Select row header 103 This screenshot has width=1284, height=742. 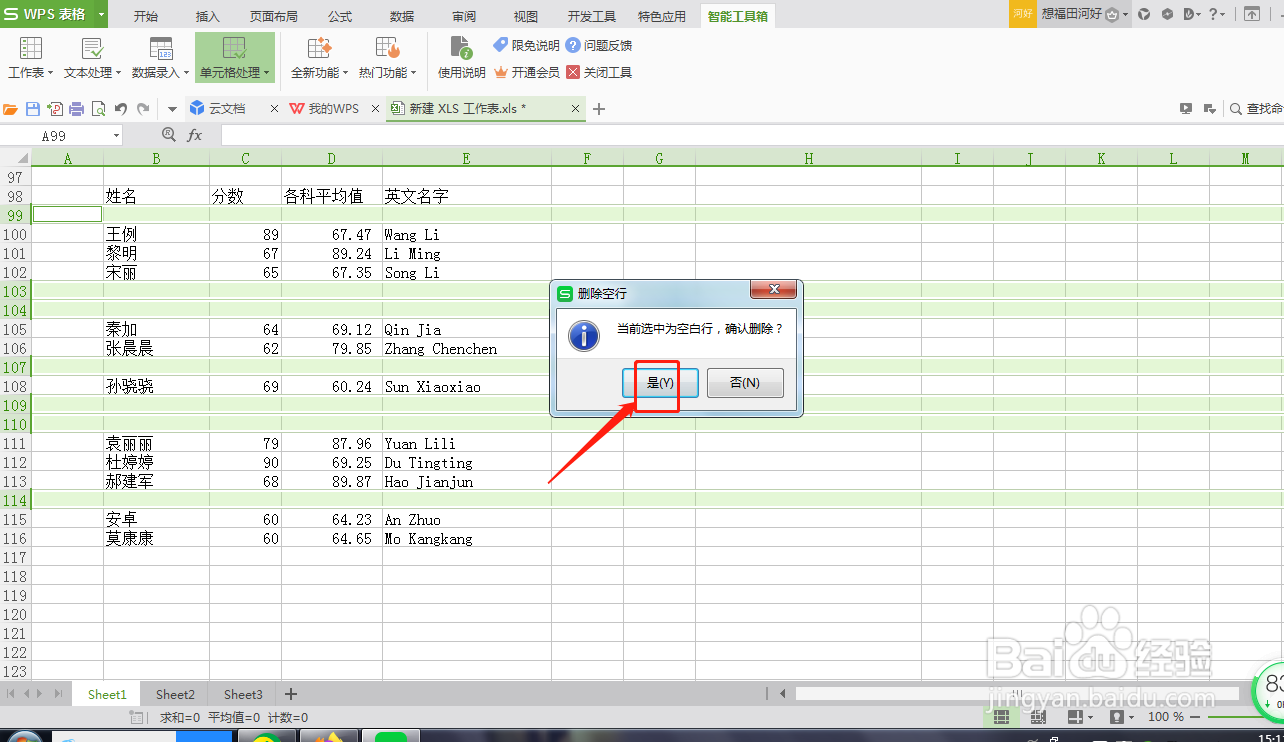[15, 291]
